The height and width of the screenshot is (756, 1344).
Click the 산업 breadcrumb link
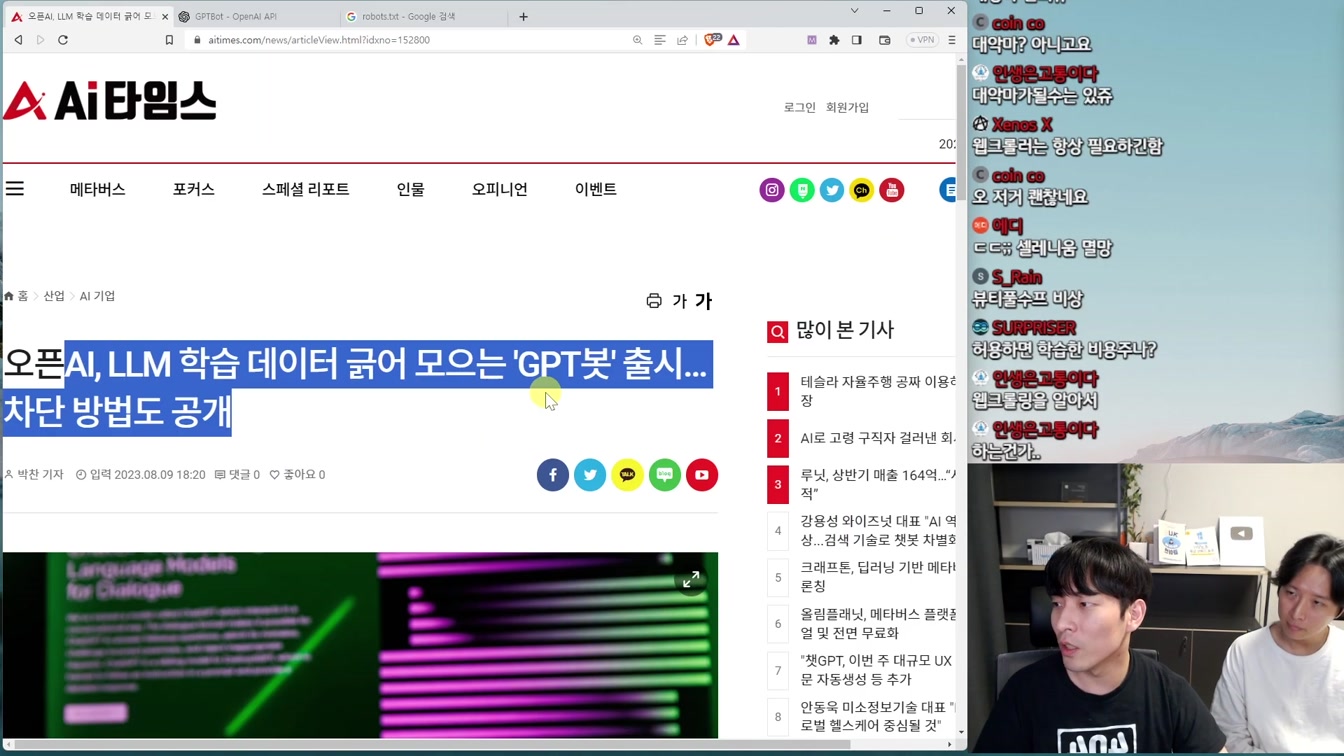(x=54, y=296)
